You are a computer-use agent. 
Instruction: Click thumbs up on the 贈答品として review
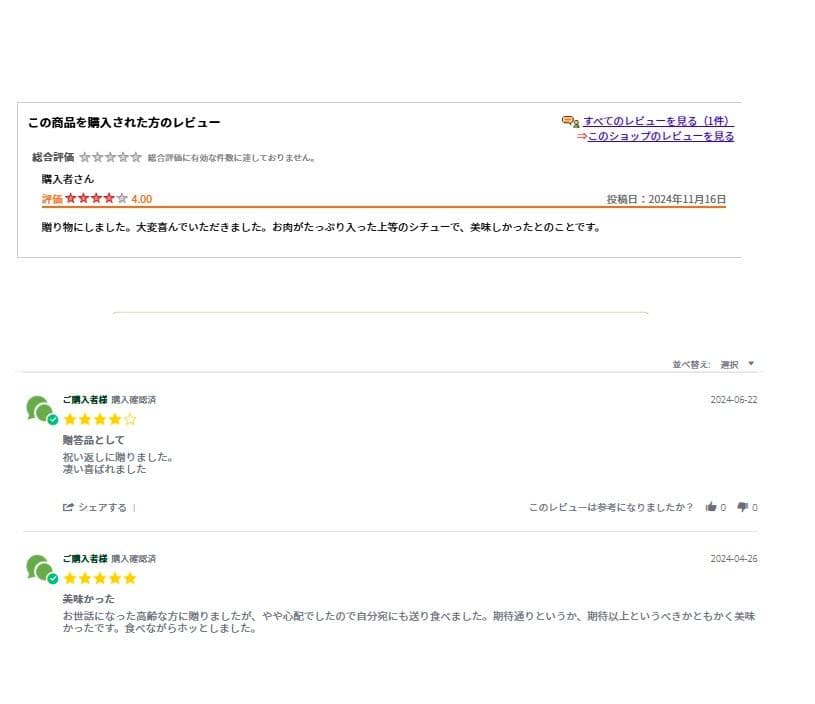pyautogui.click(x=711, y=507)
